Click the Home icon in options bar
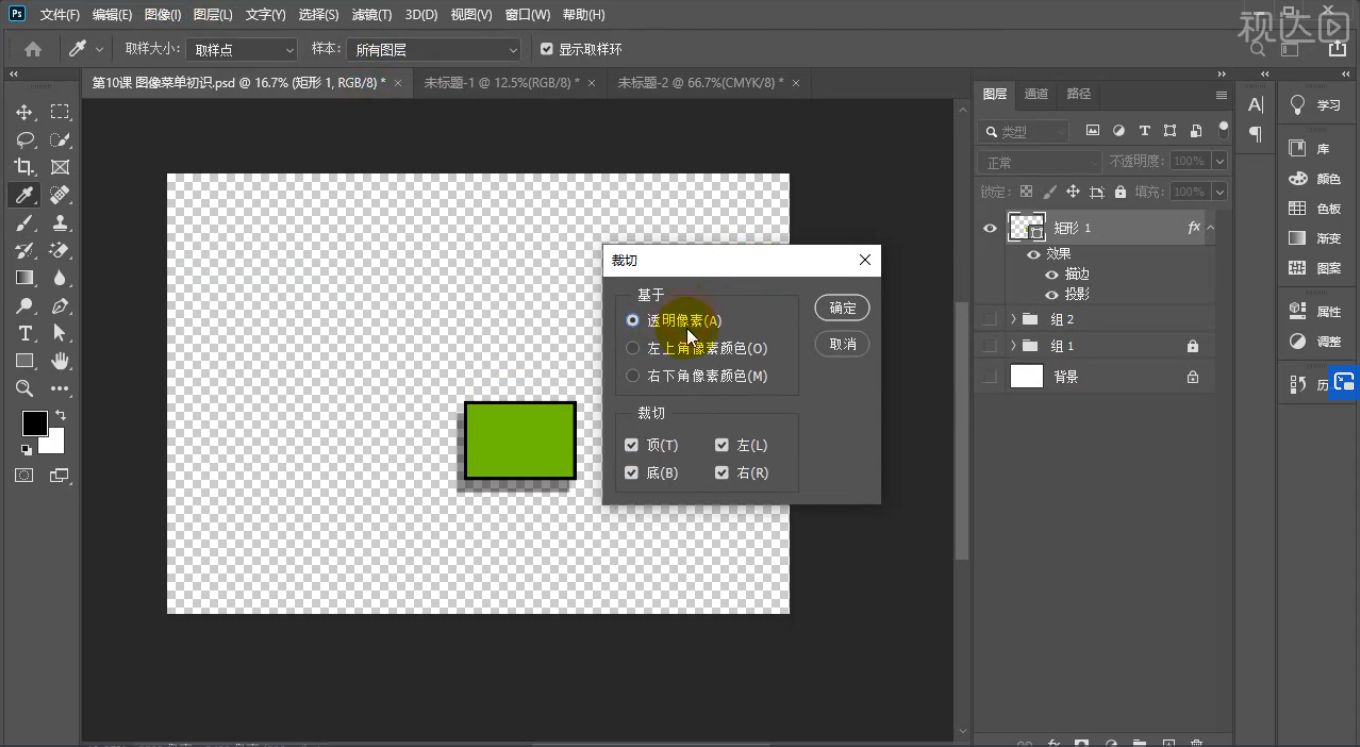 pyautogui.click(x=33, y=49)
